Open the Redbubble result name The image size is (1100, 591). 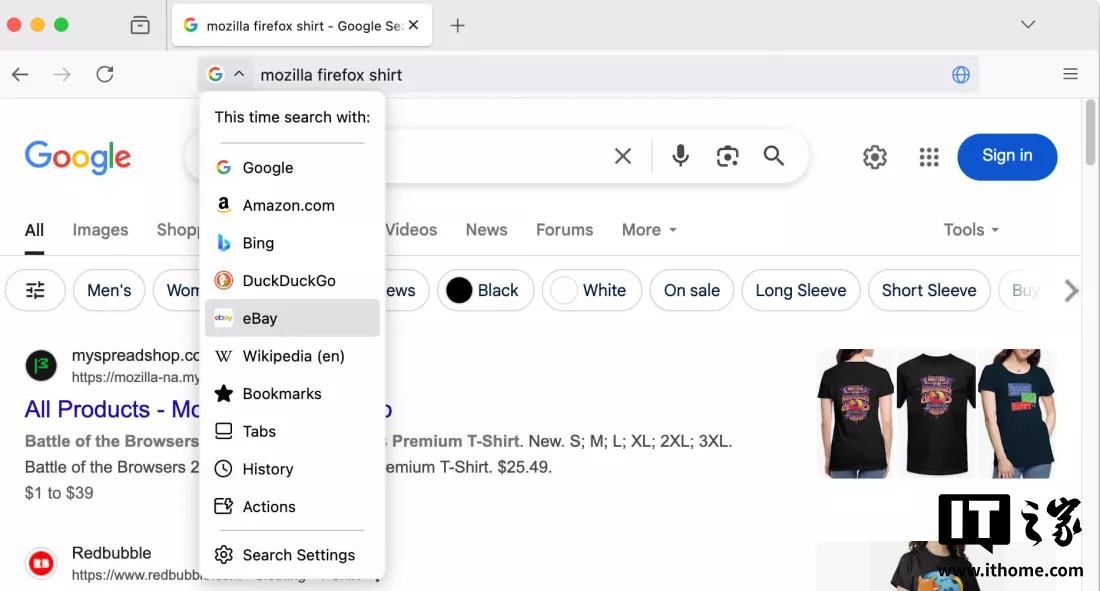[x=112, y=553]
